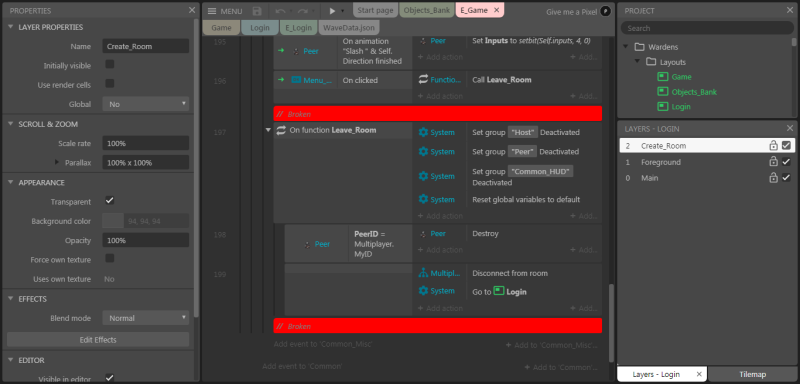Toggle the Transparent checkbox
Screen dimensions: 800x384
click(110, 200)
